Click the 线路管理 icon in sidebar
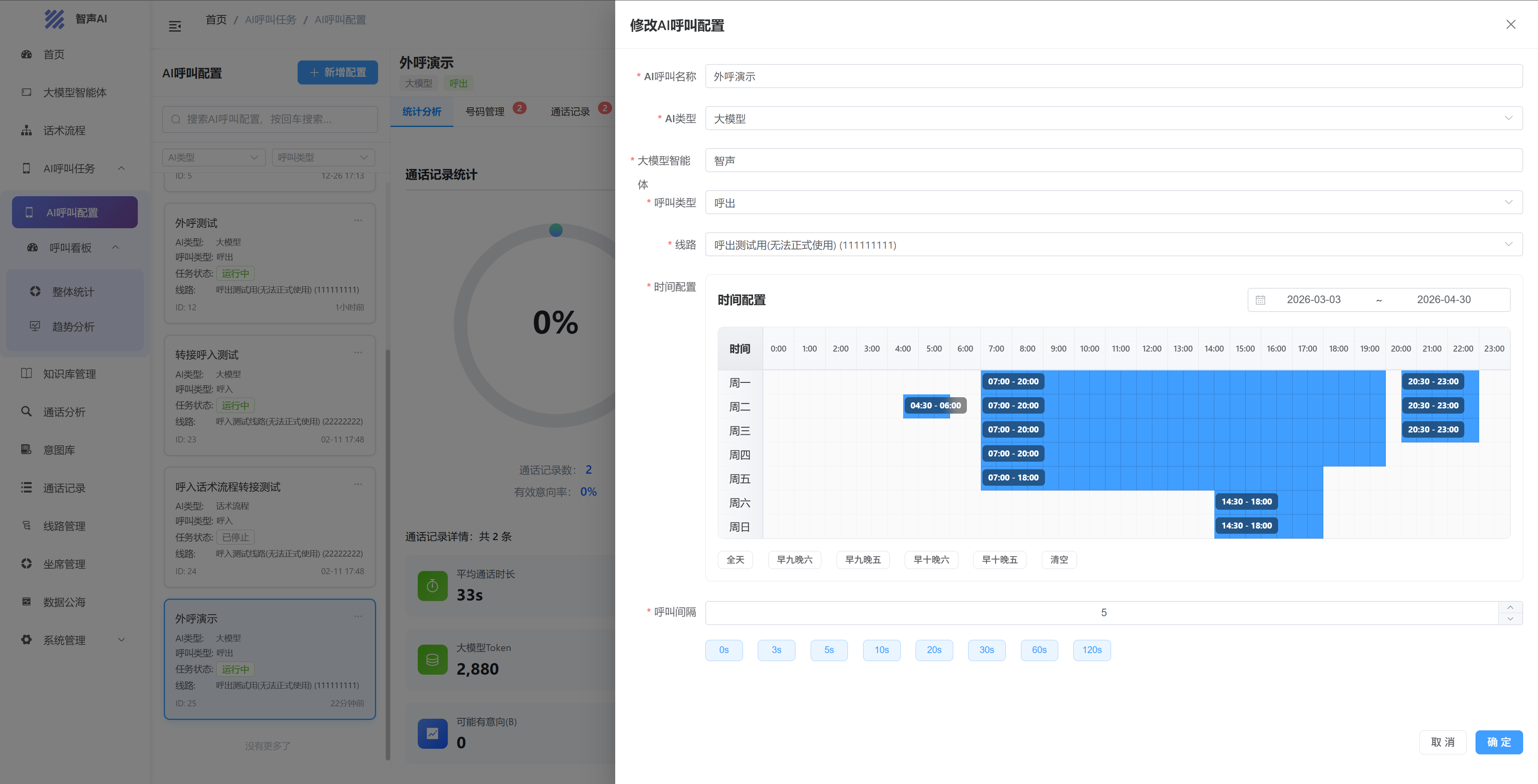 (x=26, y=525)
